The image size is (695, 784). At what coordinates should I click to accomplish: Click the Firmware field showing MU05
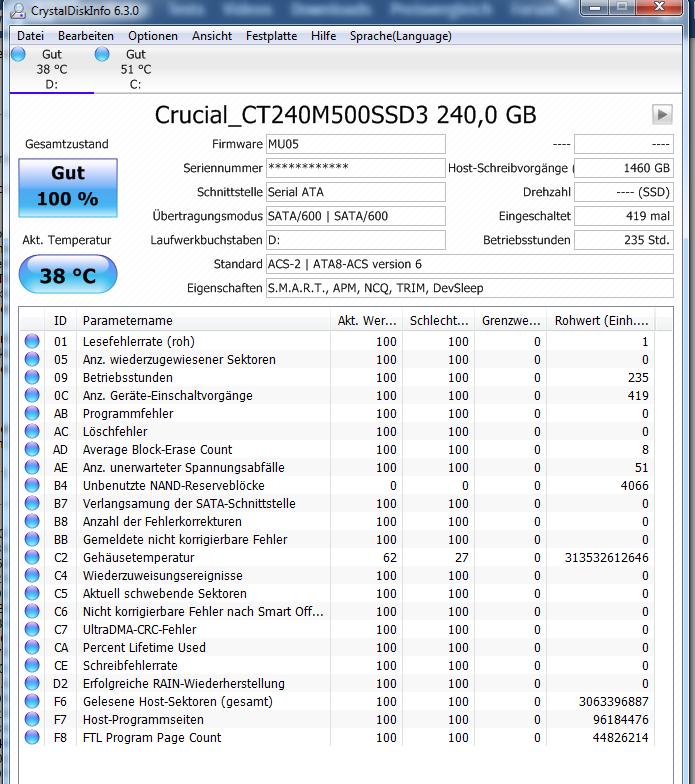(356, 144)
